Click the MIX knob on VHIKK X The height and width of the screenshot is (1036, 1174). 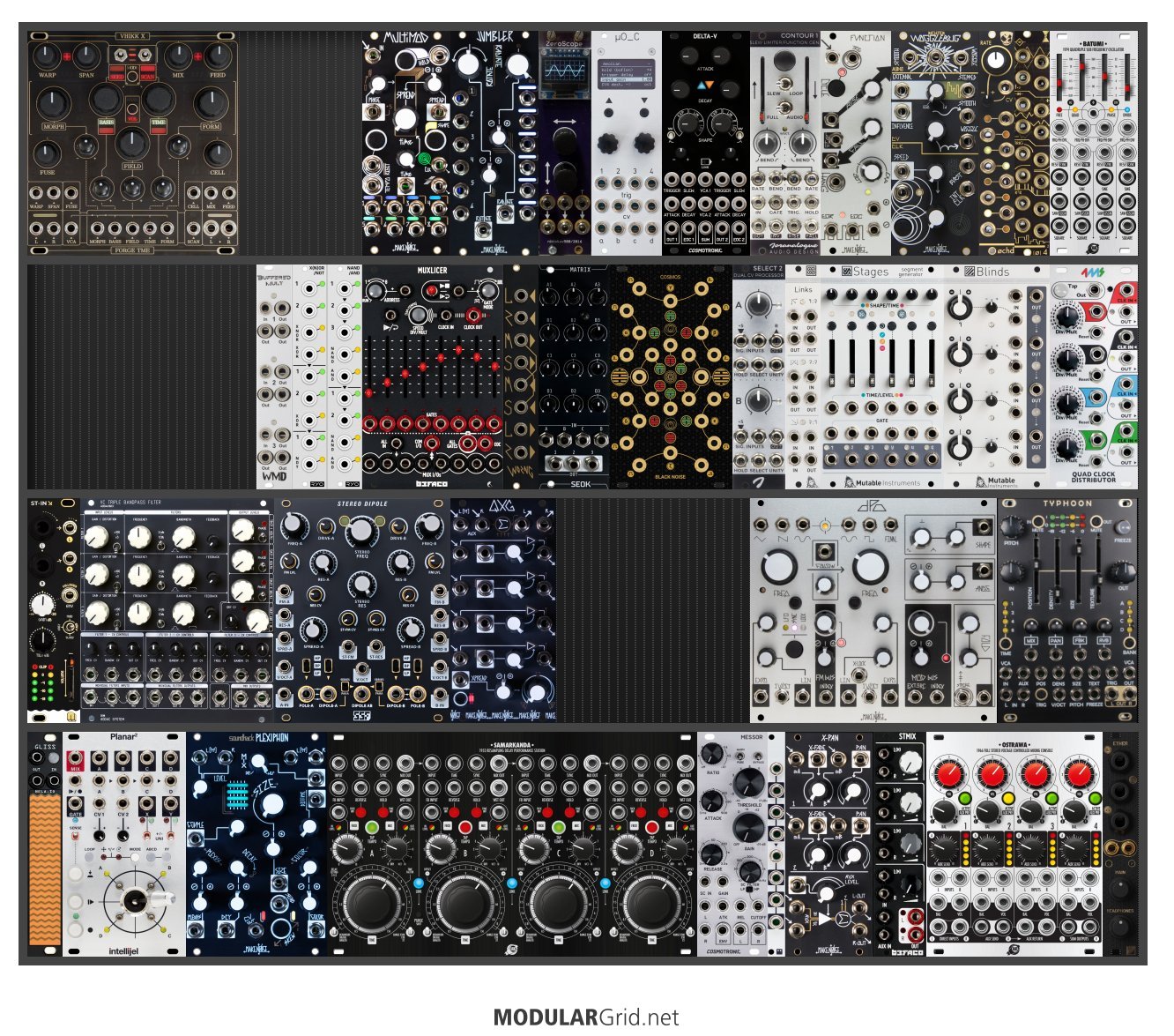178,57
